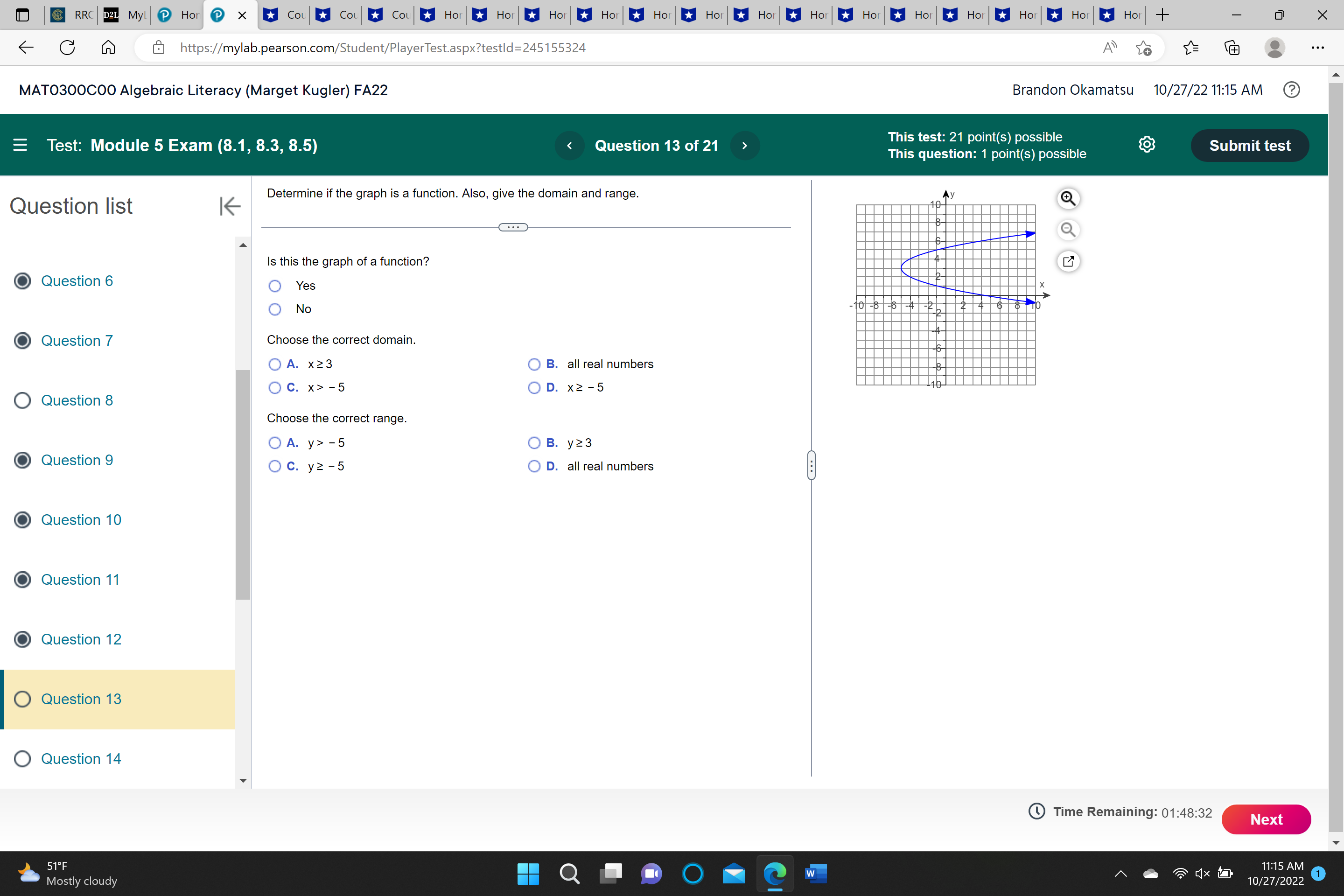The width and height of the screenshot is (1344, 896).
Task: Go to the previous question with left chevron
Action: tap(569, 145)
